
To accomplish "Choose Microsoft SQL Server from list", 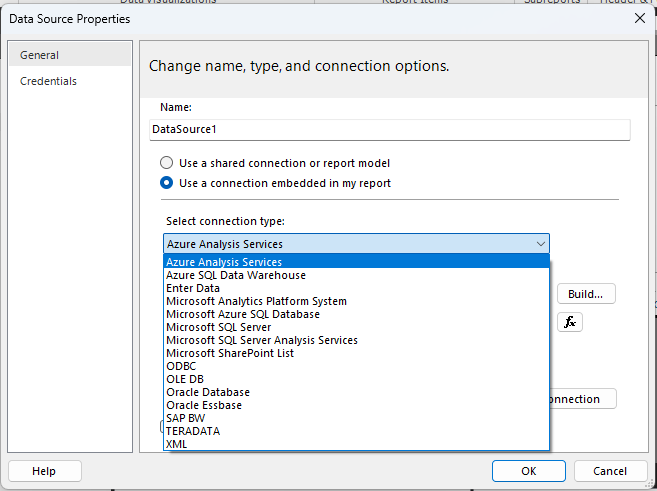I will click(356, 327).
